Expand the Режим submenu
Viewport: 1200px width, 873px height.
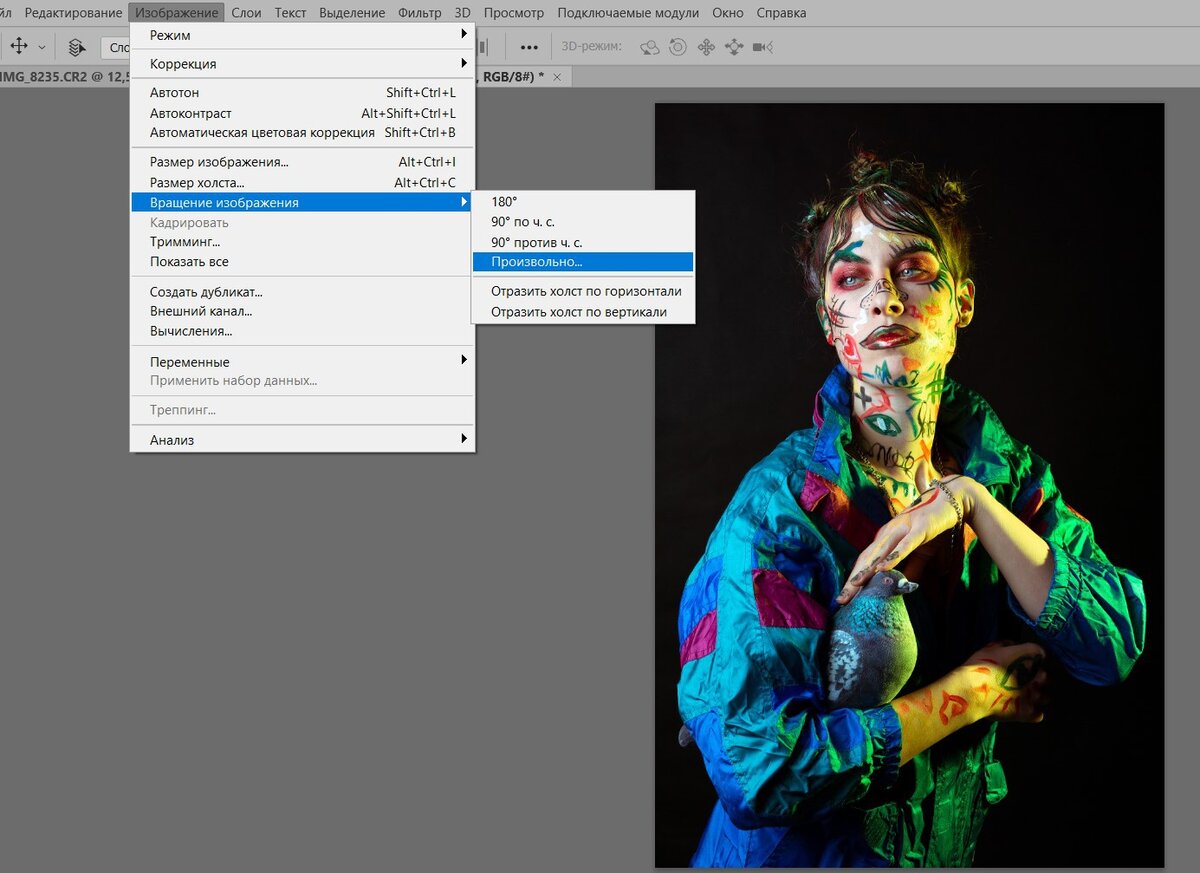click(303, 35)
